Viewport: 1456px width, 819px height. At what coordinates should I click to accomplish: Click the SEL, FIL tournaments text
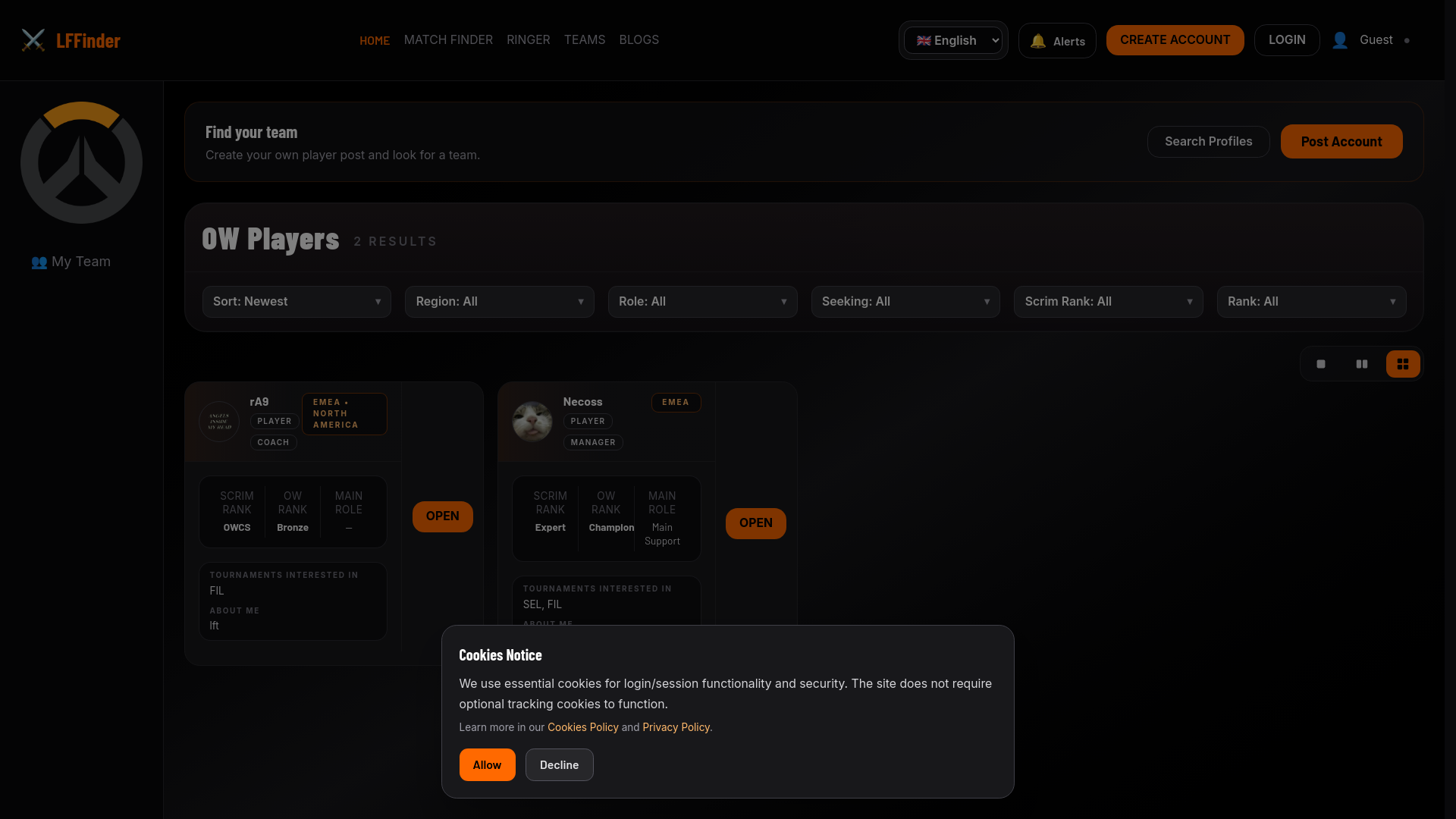pos(542,605)
